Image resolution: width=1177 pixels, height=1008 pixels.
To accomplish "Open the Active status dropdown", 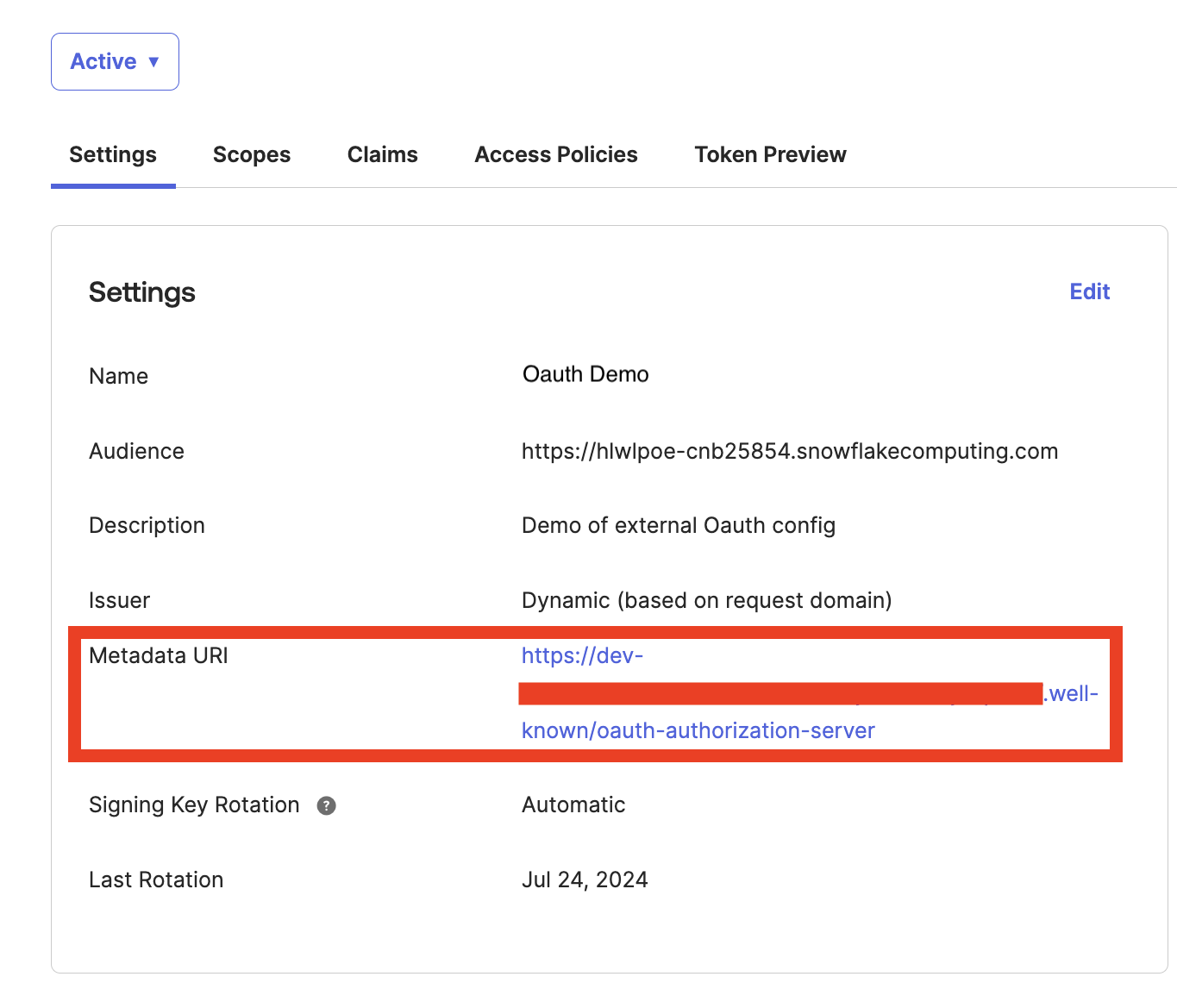I will pyautogui.click(x=115, y=61).
